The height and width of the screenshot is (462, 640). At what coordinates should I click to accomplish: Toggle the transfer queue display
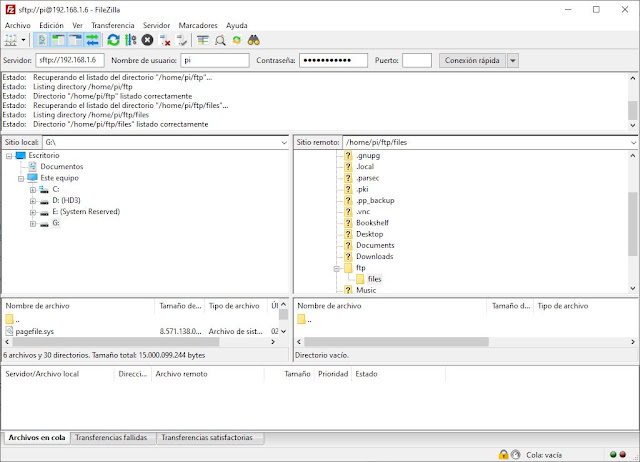[x=92, y=40]
